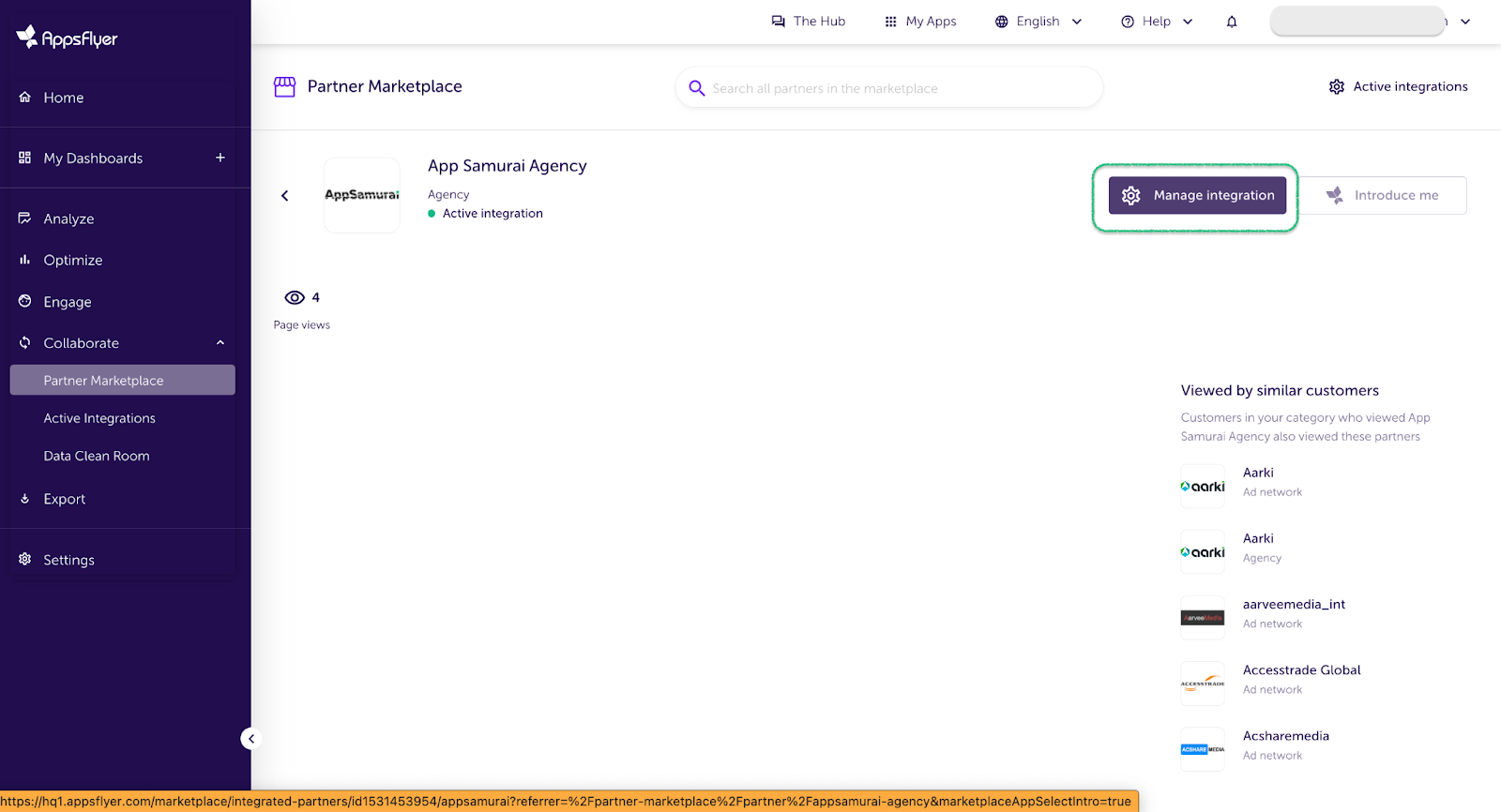Go back with the left arrow
Viewport: 1501px width, 812px height.
click(x=285, y=195)
